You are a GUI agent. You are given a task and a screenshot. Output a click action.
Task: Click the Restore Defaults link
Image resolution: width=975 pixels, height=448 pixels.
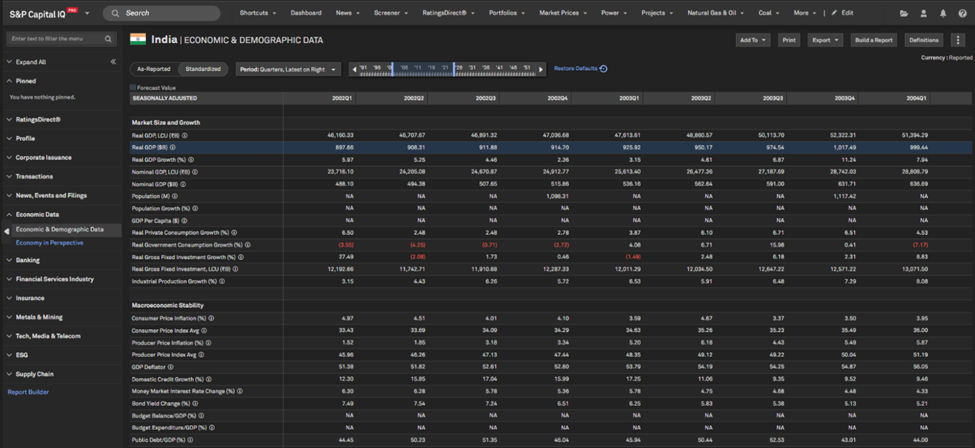[575, 68]
